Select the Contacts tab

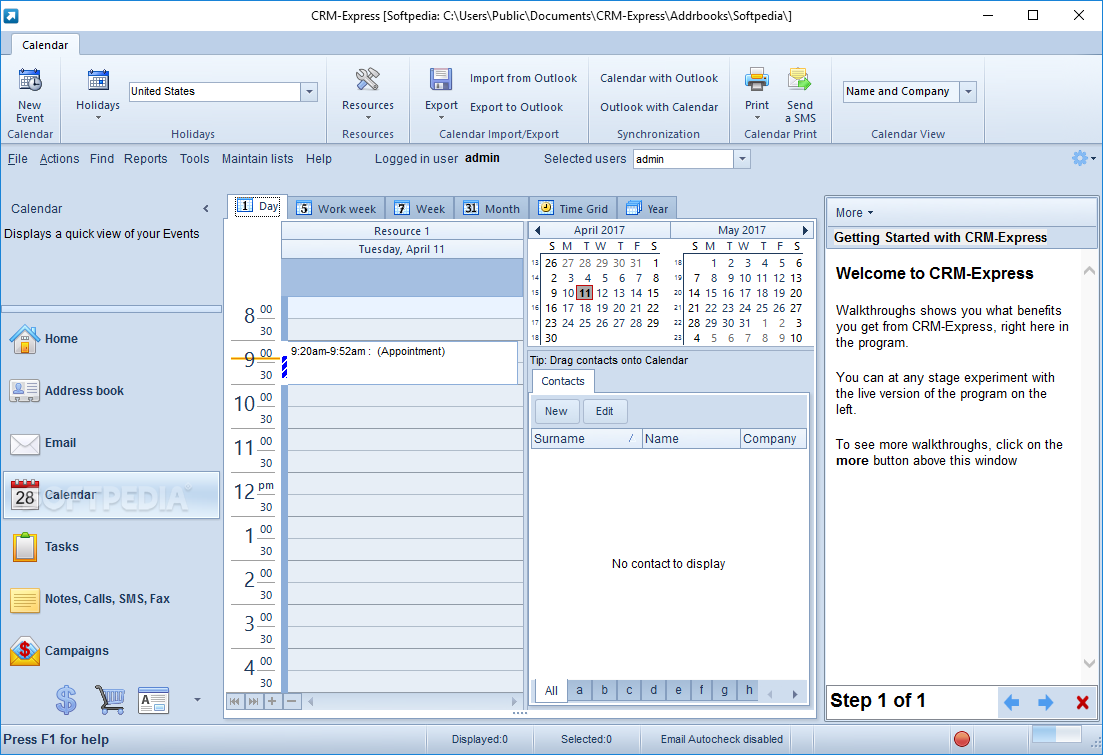point(563,381)
